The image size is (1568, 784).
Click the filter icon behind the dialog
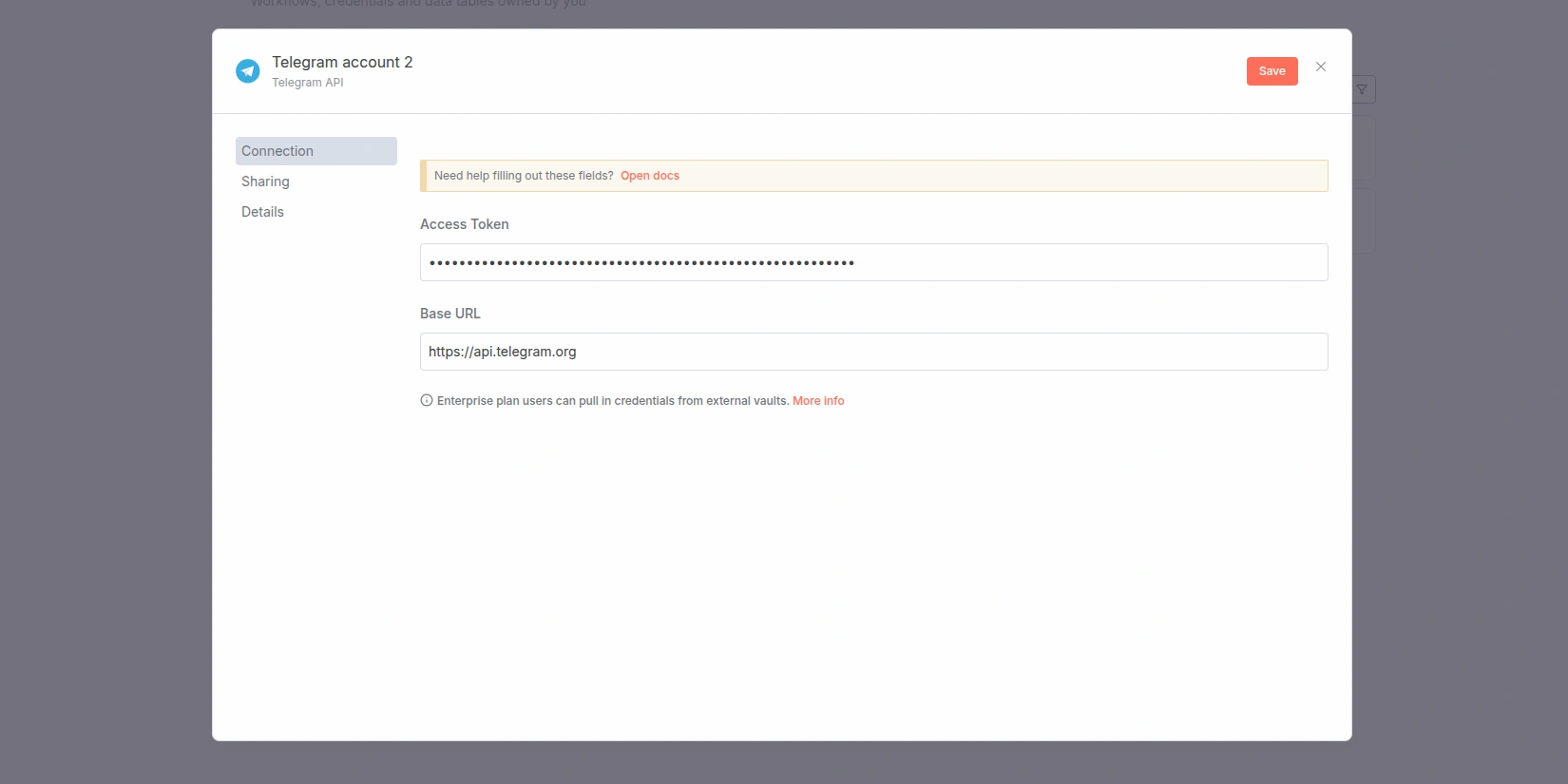(x=1362, y=89)
